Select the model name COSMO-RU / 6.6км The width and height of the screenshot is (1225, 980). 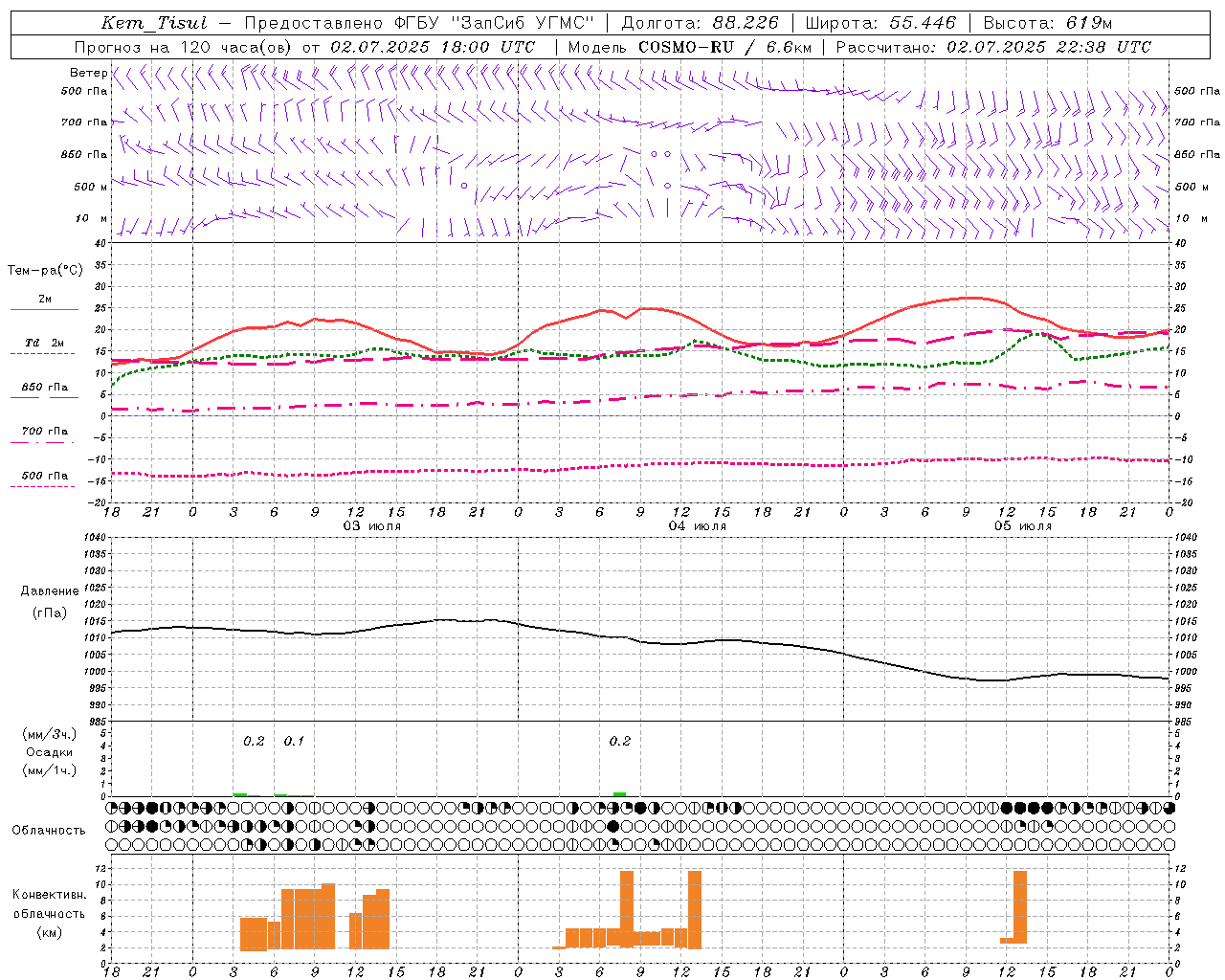pyautogui.click(x=724, y=47)
